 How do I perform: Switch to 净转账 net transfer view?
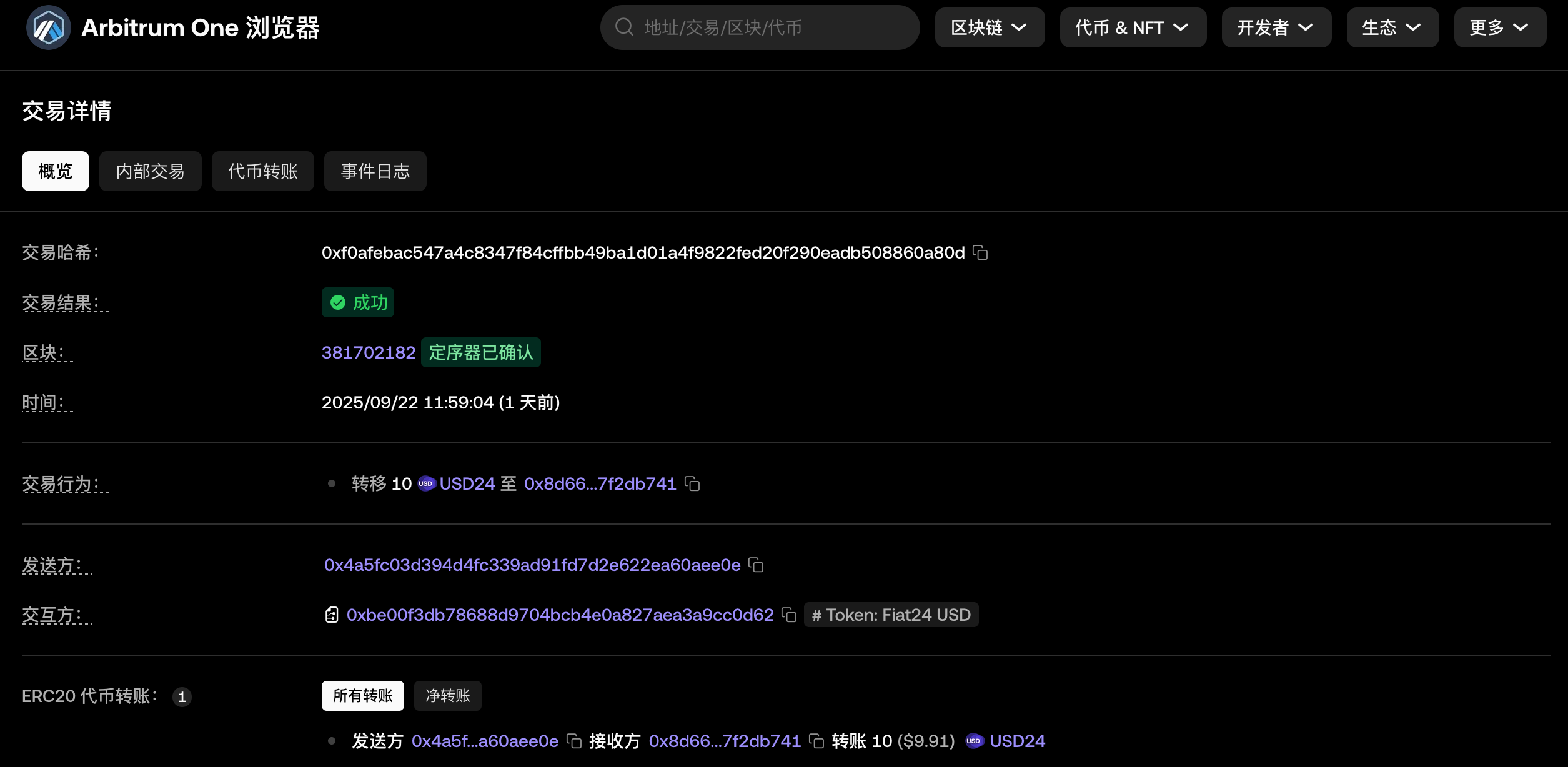(x=447, y=696)
